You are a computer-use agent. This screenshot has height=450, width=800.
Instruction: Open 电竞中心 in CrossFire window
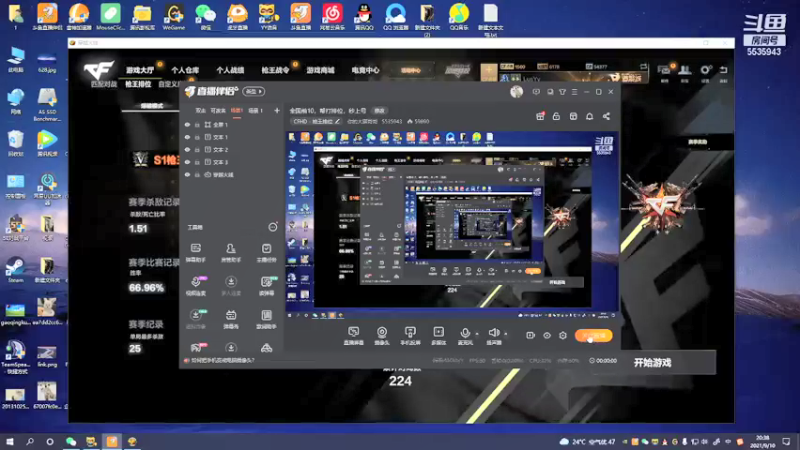click(365, 70)
